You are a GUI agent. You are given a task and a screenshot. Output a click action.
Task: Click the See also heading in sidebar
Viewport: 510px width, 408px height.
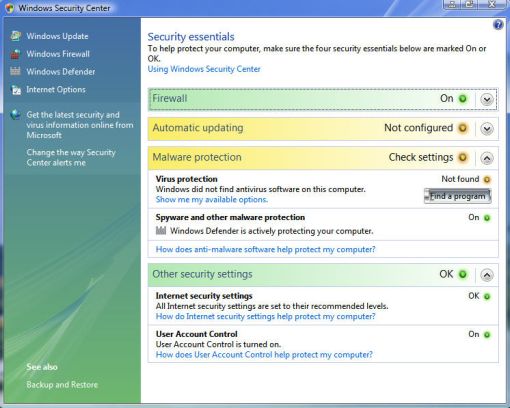[x=42, y=367]
